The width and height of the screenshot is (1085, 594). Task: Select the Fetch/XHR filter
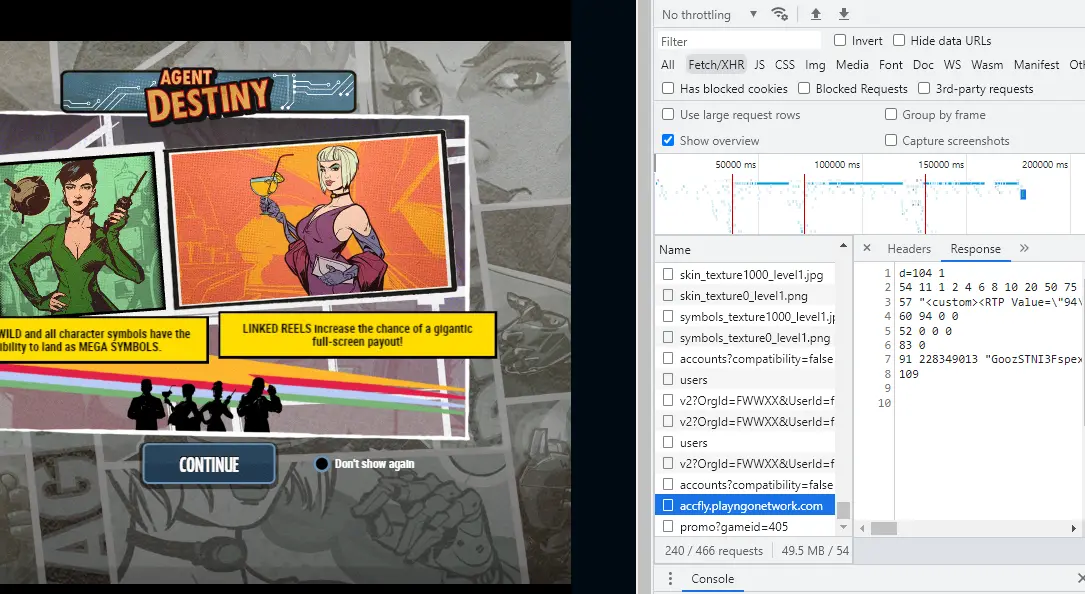click(716, 64)
